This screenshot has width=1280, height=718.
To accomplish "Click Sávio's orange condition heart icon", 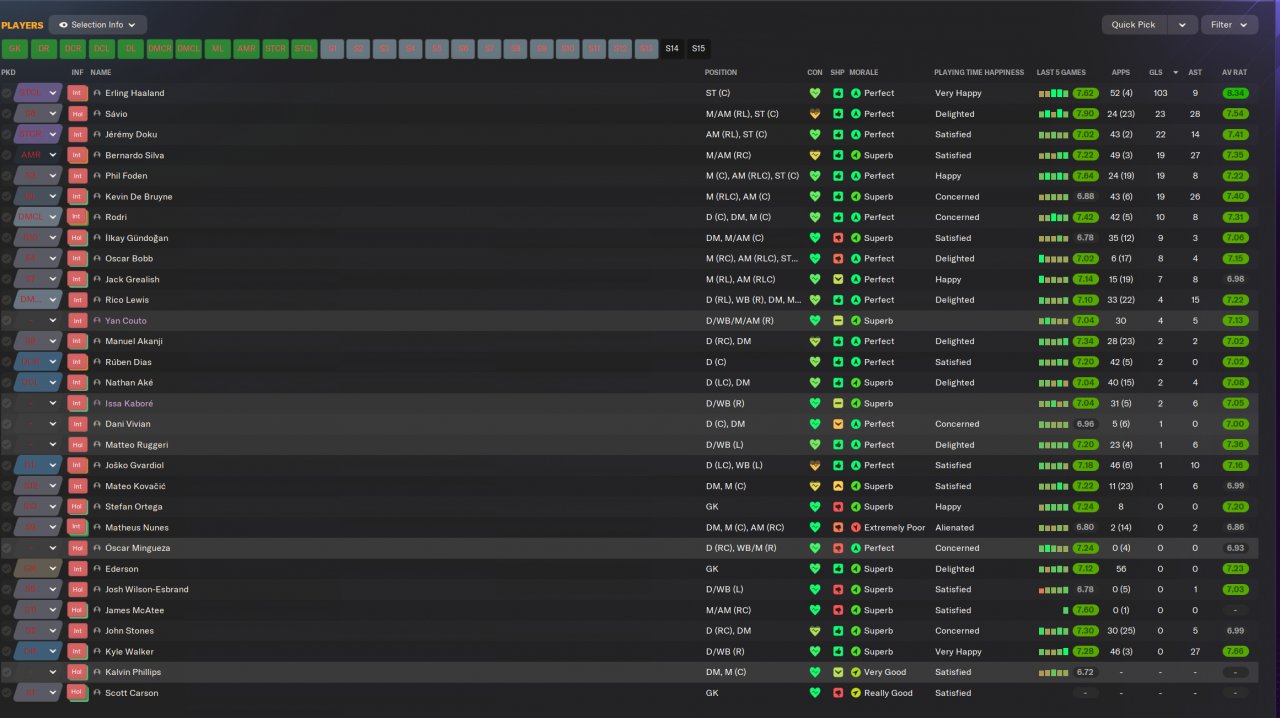I will pos(815,114).
